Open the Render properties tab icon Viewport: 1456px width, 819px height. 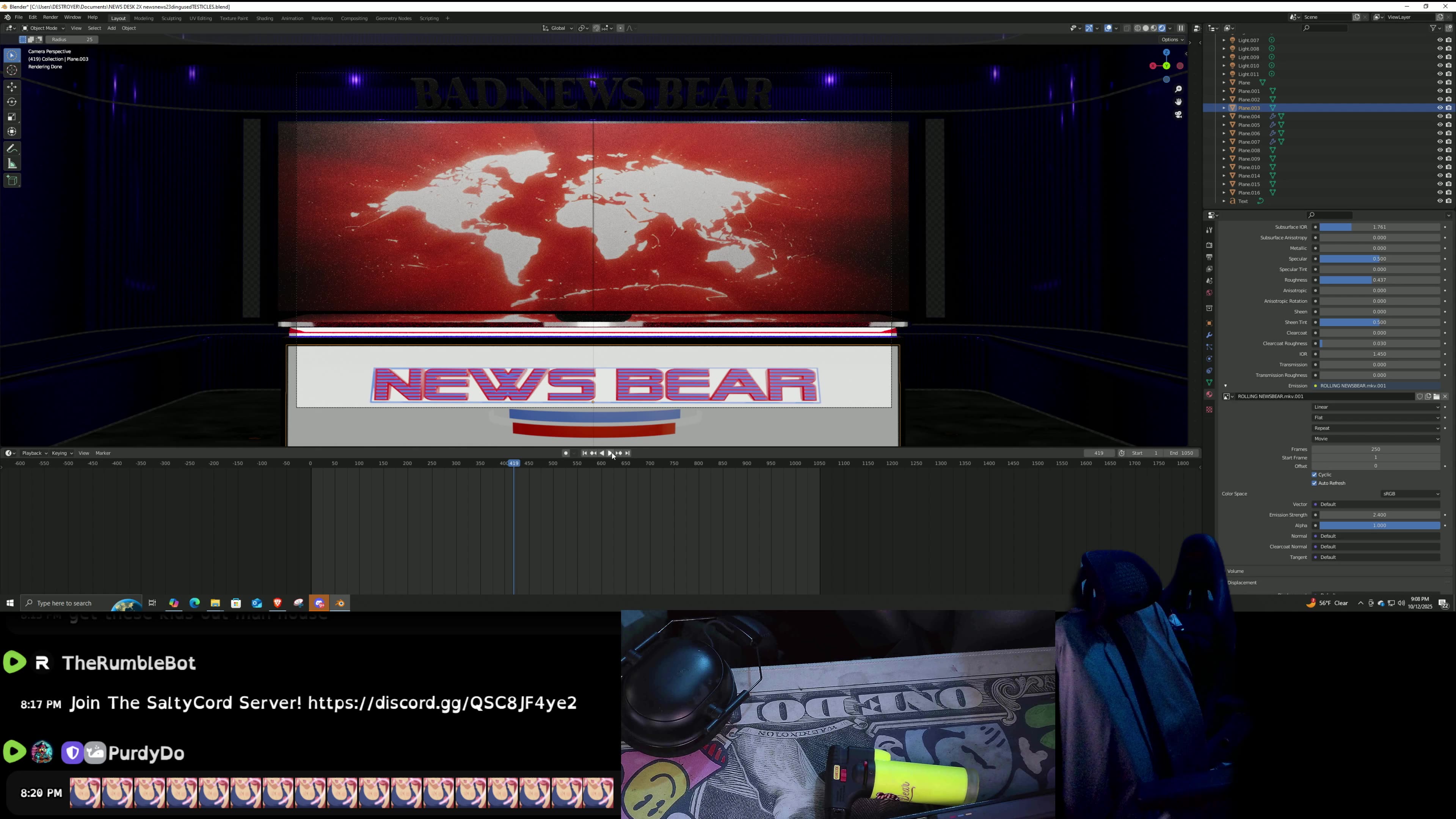pyautogui.click(x=1209, y=245)
